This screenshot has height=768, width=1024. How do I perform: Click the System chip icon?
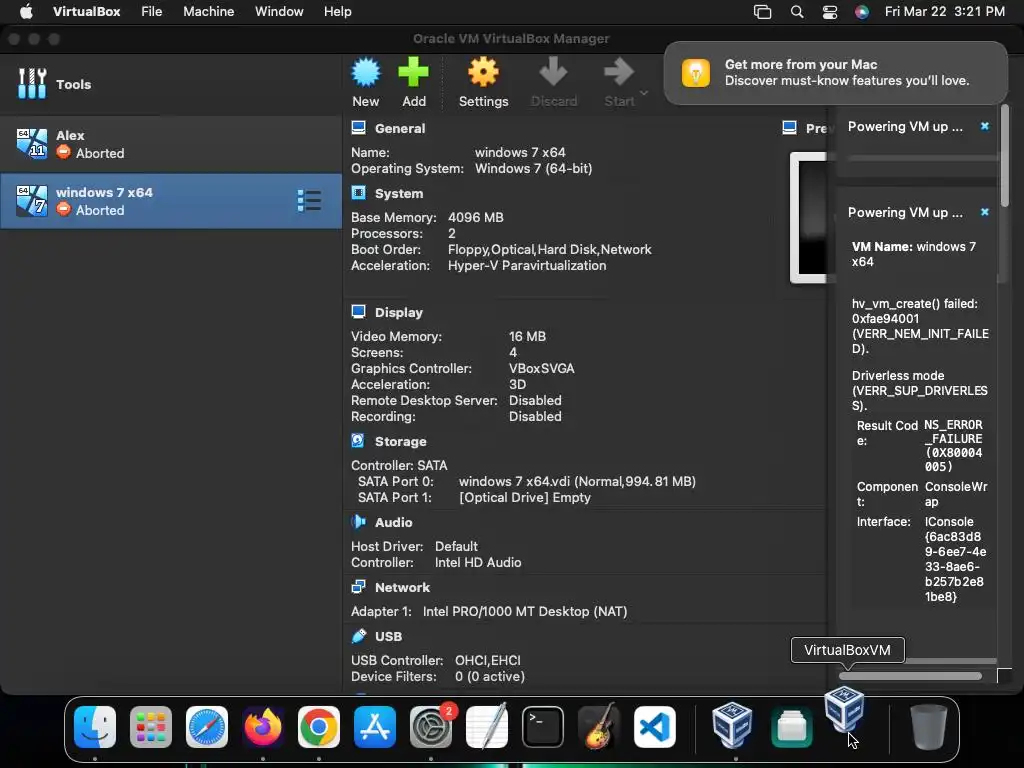tap(359, 193)
